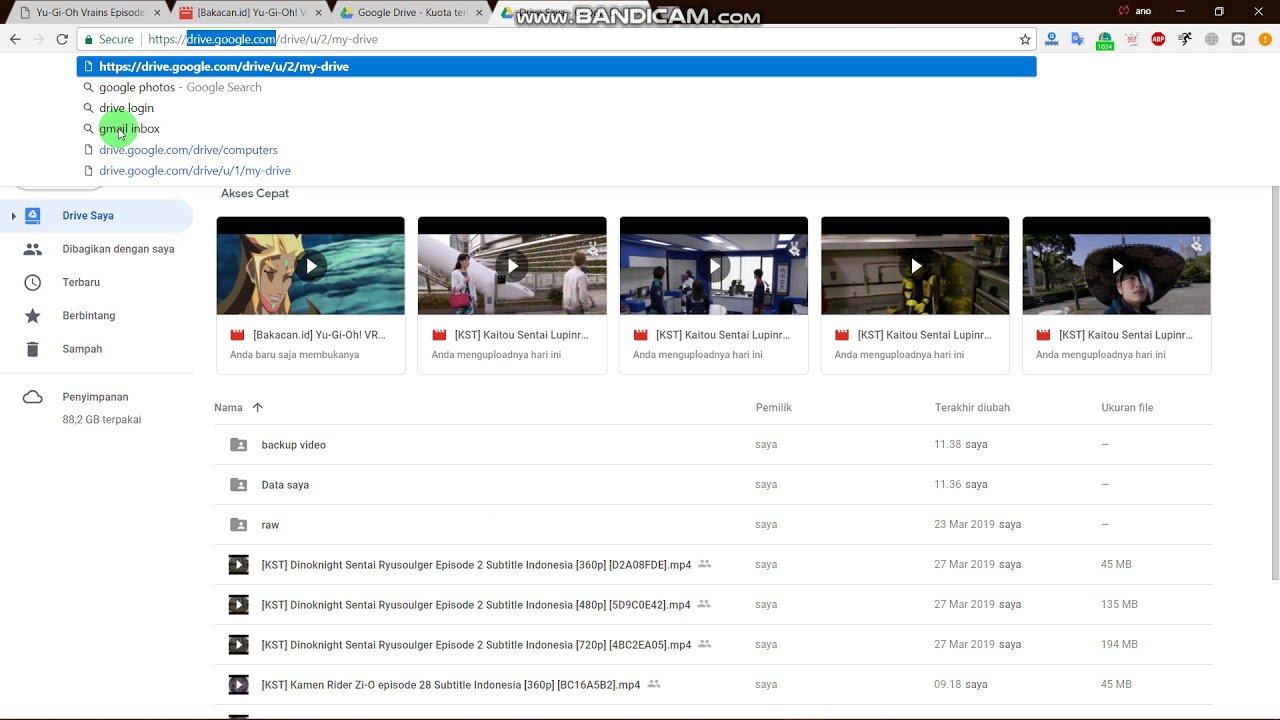The image size is (1280, 720).
Task: Click the backup video folder icon
Action: [x=238, y=445]
